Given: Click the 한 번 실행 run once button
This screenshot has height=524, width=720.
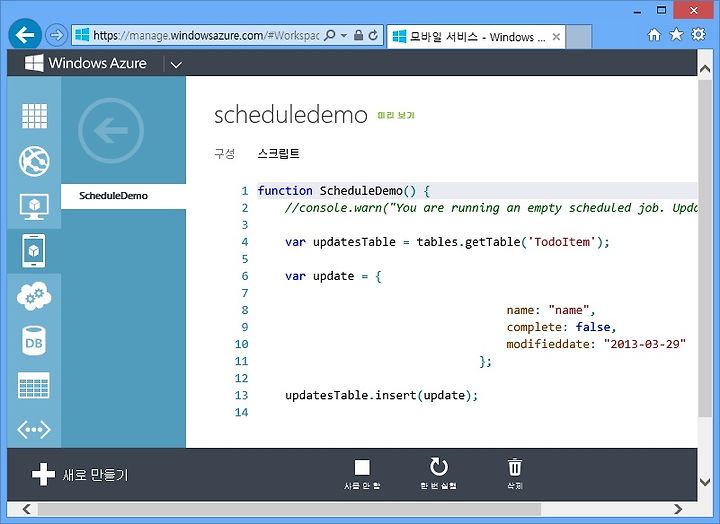Looking at the screenshot, I should click(439, 474).
